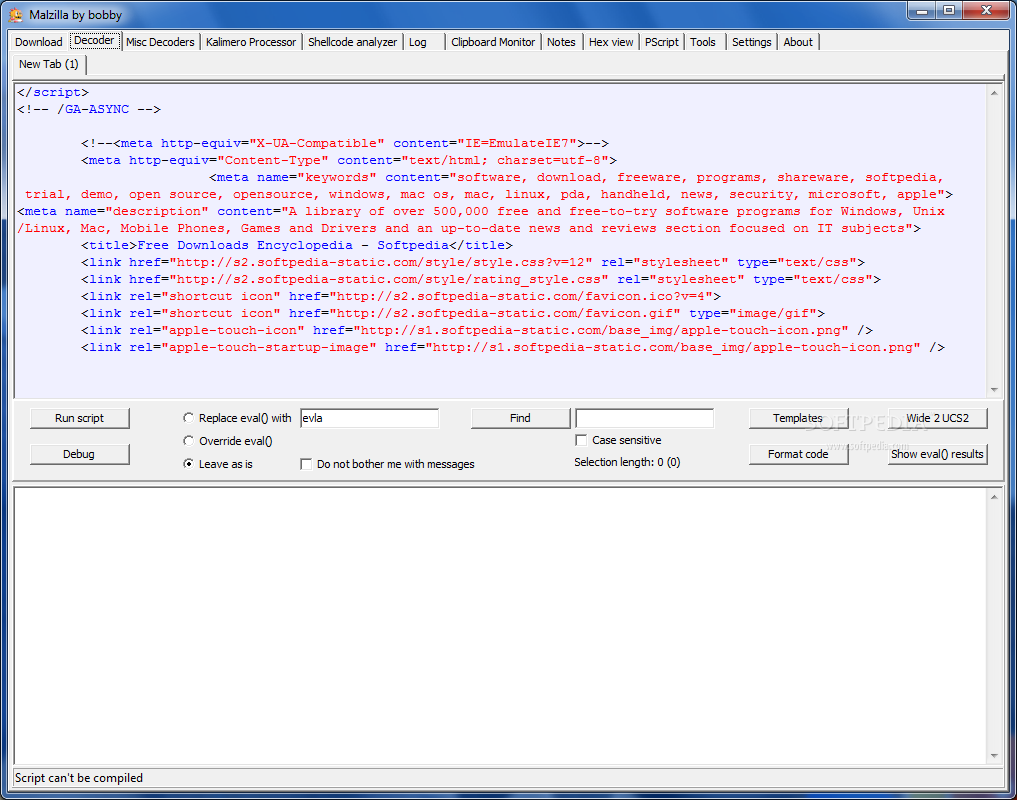Click the Content-Type meta line

tap(349, 160)
